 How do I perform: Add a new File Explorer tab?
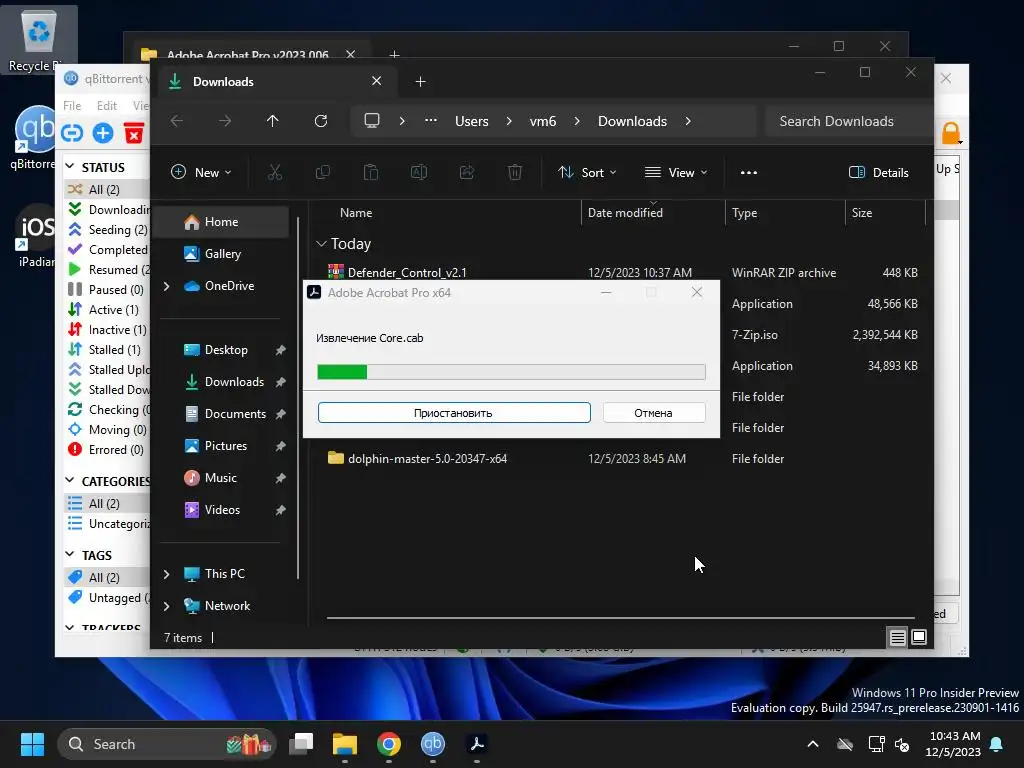(x=421, y=82)
